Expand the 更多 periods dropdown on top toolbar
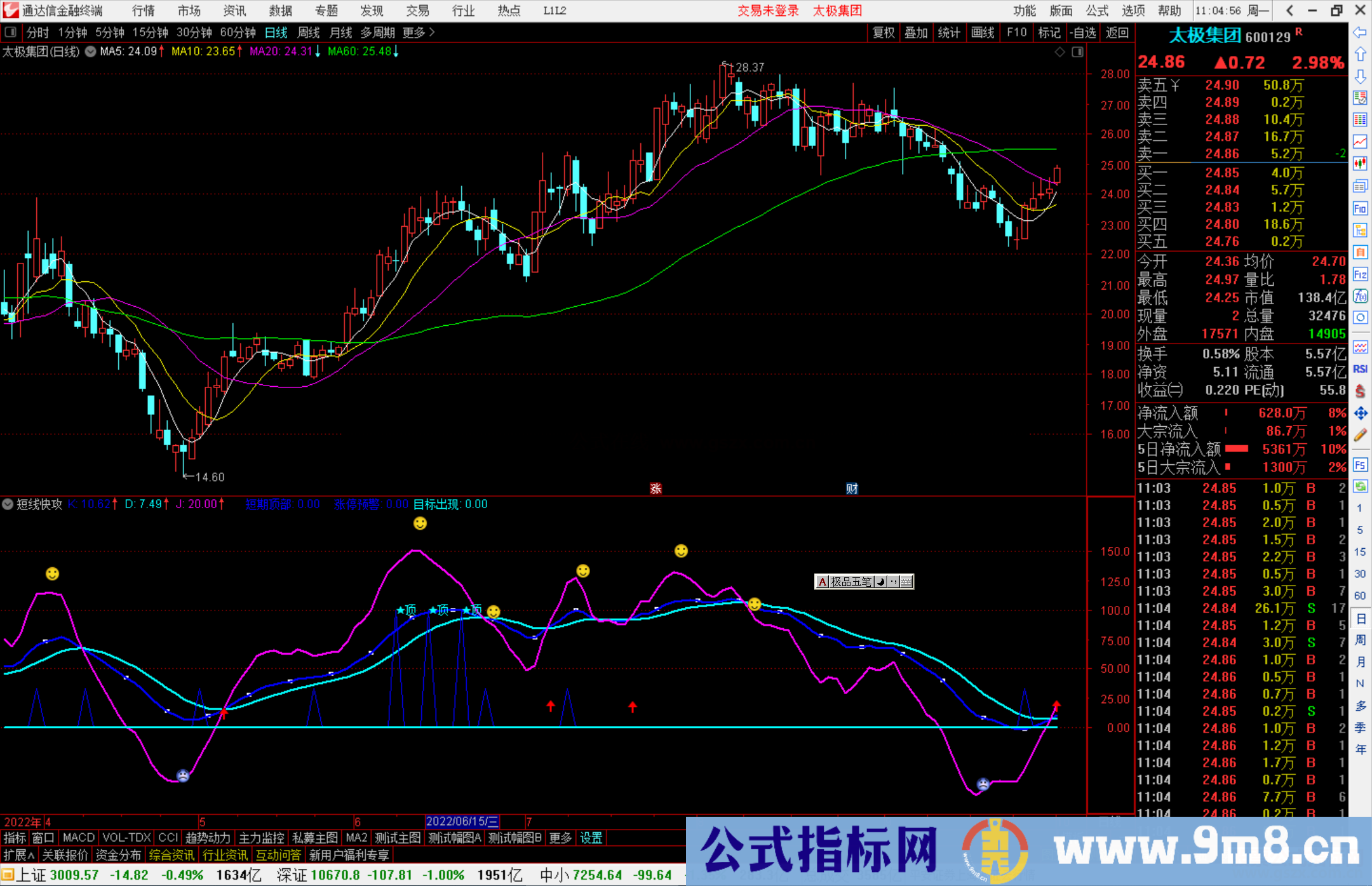Screen dimensions: 1372x886 (x=419, y=32)
